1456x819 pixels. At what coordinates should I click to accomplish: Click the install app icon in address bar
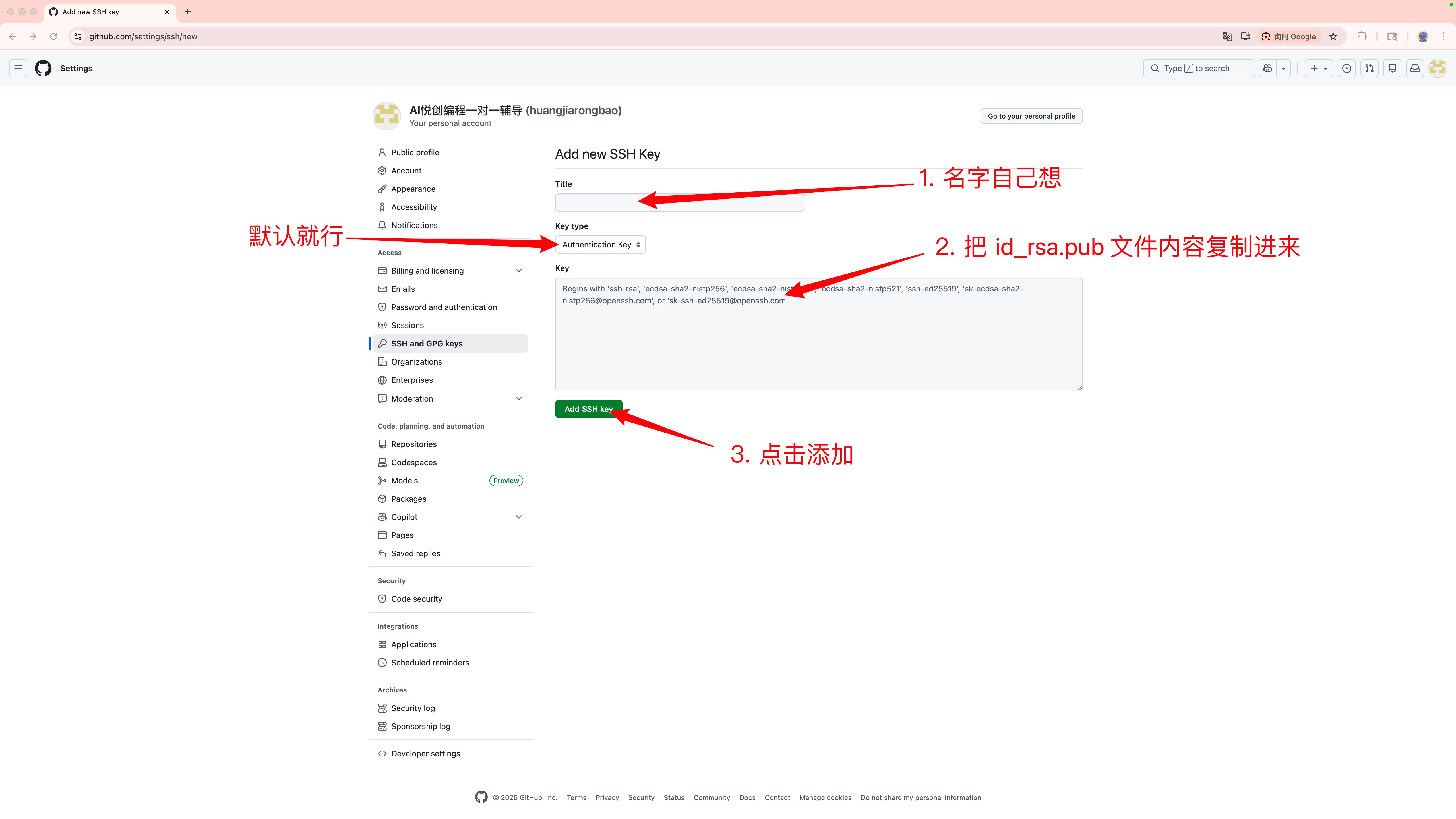pyautogui.click(x=1245, y=36)
